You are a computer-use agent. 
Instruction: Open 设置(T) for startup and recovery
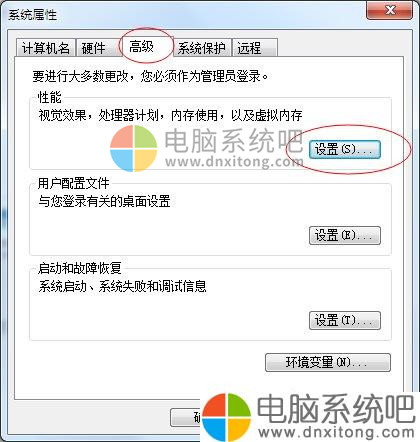tap(345, 321)
